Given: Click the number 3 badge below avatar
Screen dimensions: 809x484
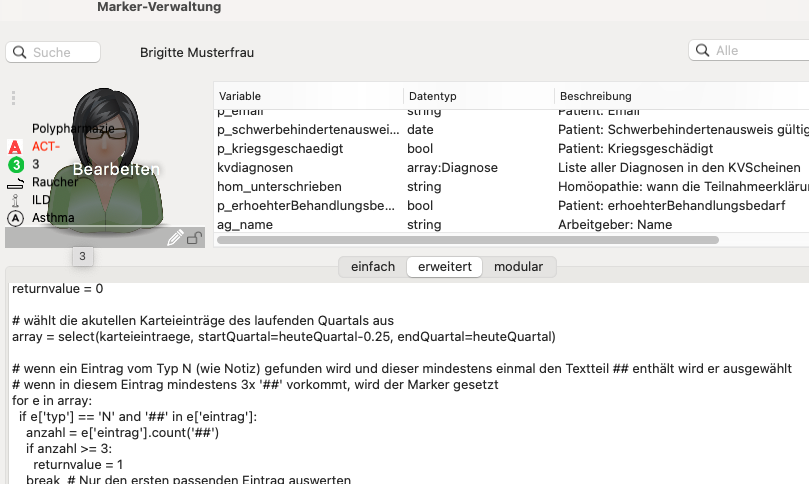Looking at the screenshot, I should 83,256.
